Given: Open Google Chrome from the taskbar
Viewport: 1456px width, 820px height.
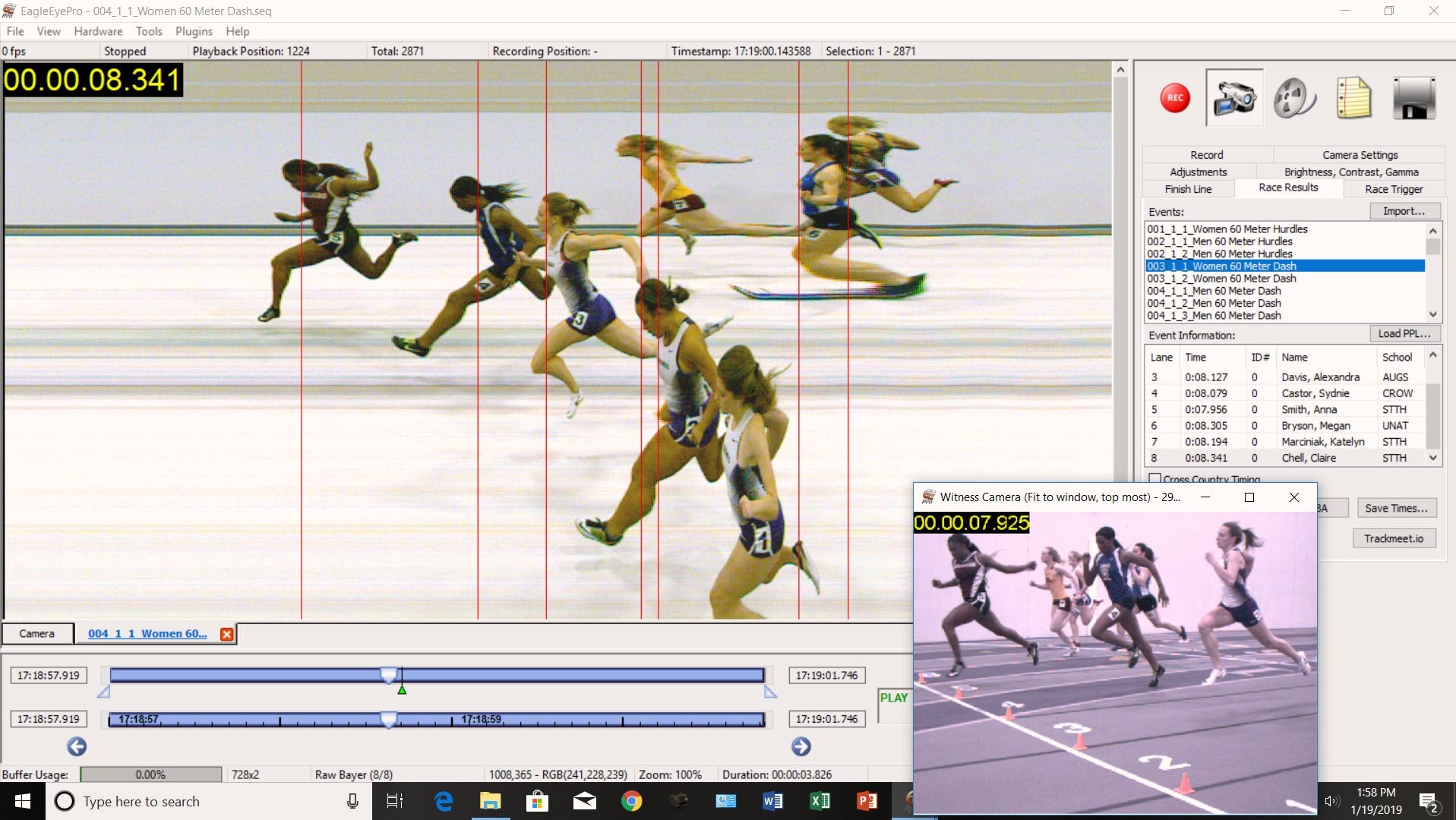Looking at the screenshot, I should point(633,801).
